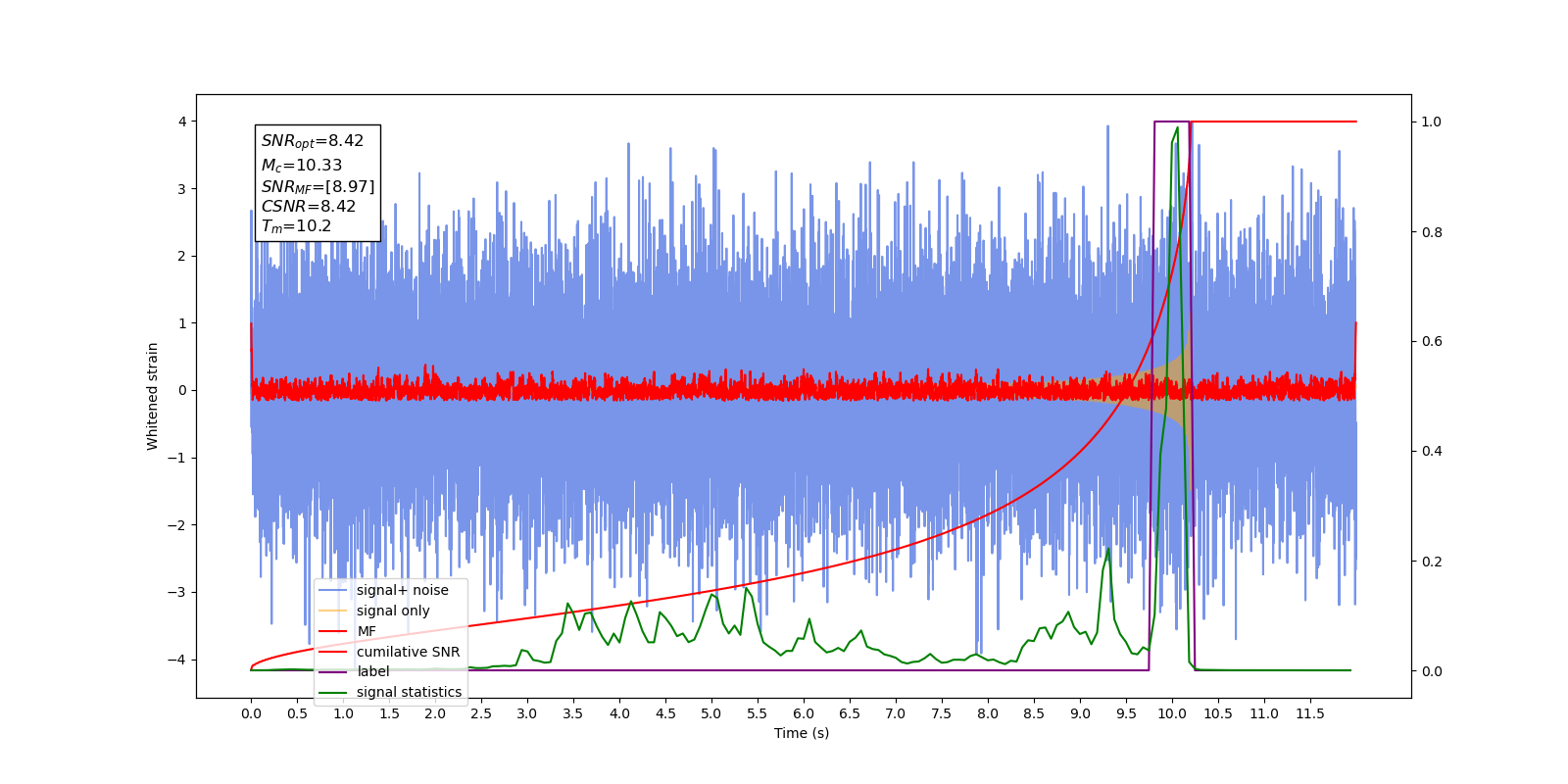This screenshot has width=1568, height=784.
Task: Click the −4 tick on the strain axis
Action: 177,660
